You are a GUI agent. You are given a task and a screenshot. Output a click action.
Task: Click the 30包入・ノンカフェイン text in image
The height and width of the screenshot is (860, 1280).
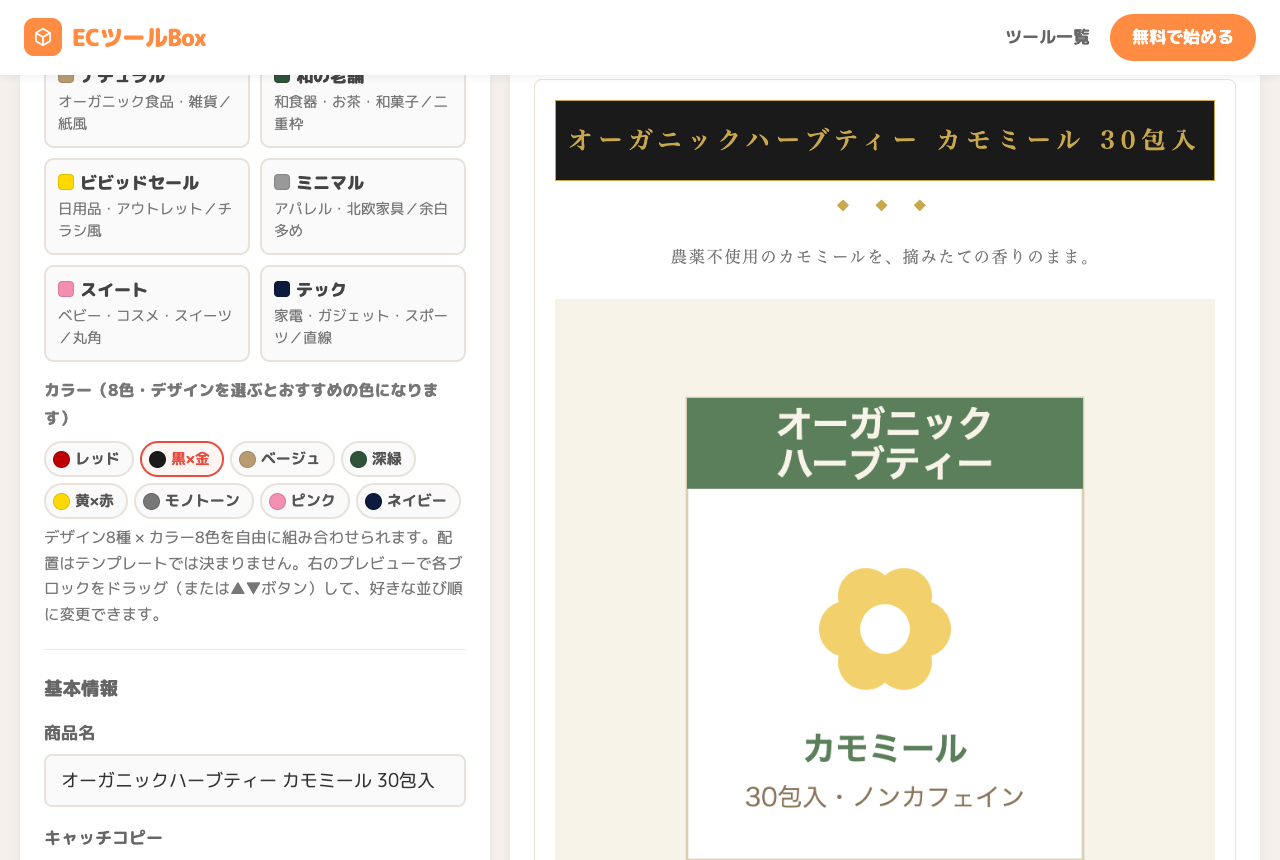(885, 797)
